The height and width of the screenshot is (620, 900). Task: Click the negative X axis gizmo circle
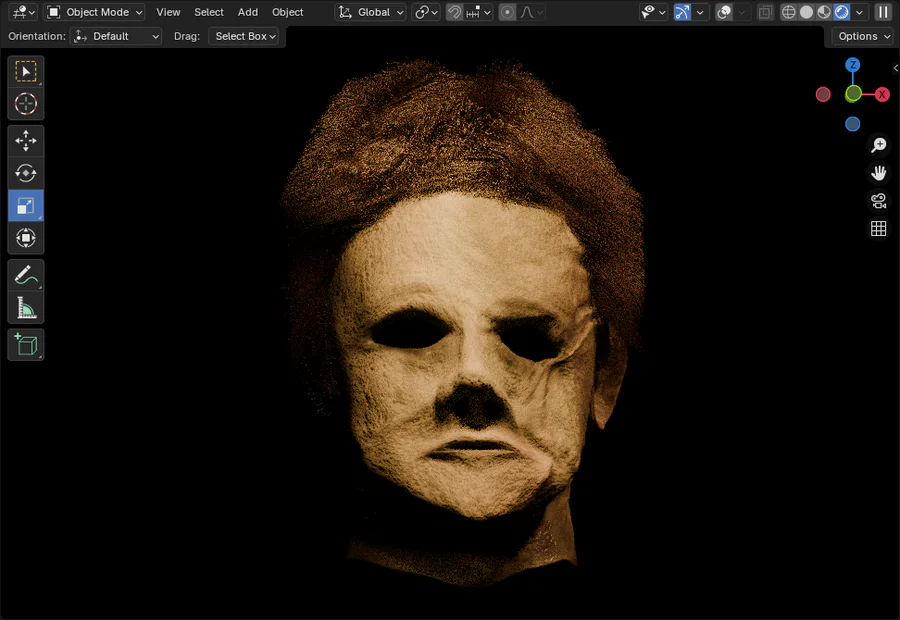point(823,94)
